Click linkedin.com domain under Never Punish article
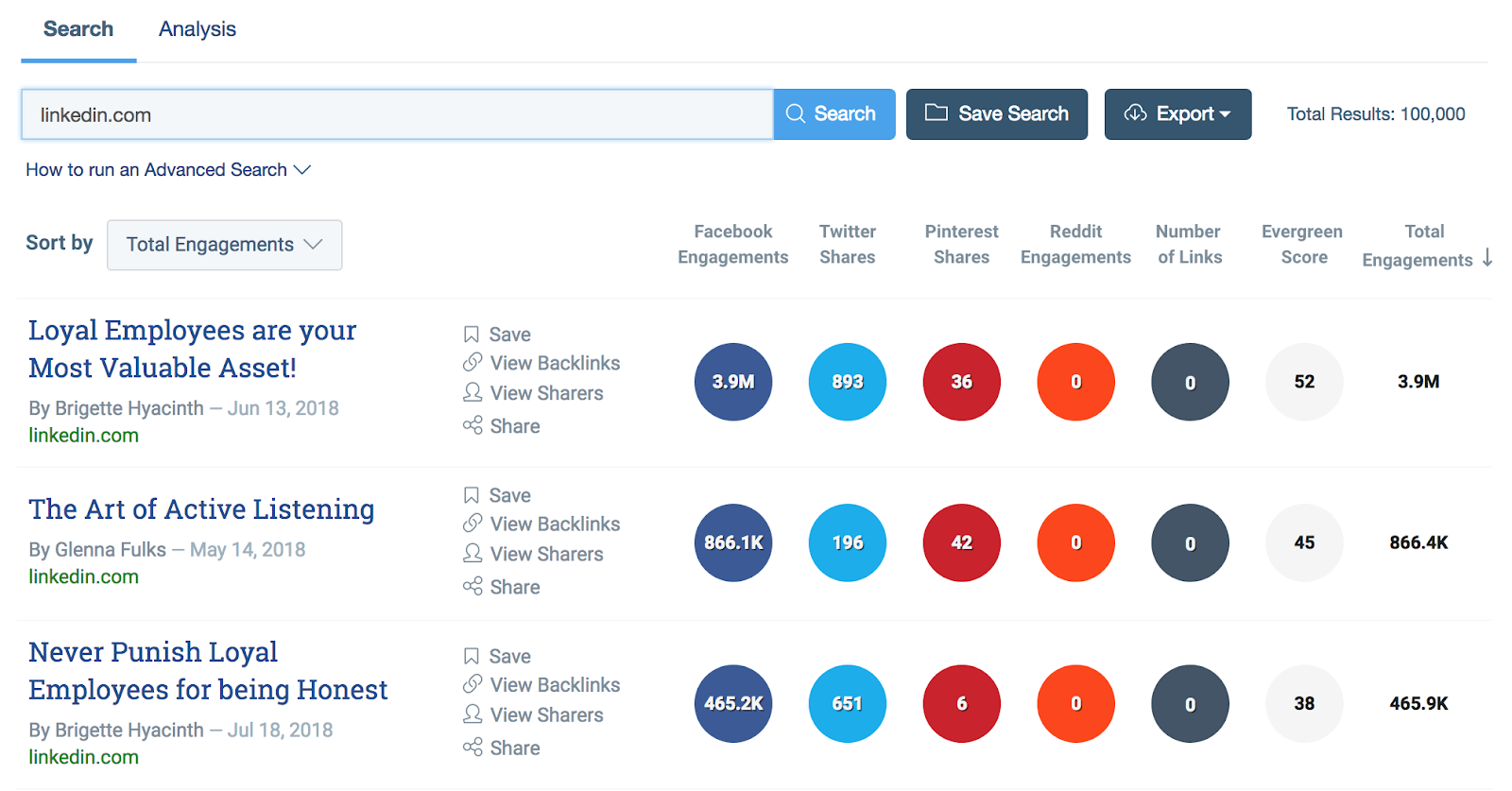Viewport: 1512px width, 791px height. 84,757
